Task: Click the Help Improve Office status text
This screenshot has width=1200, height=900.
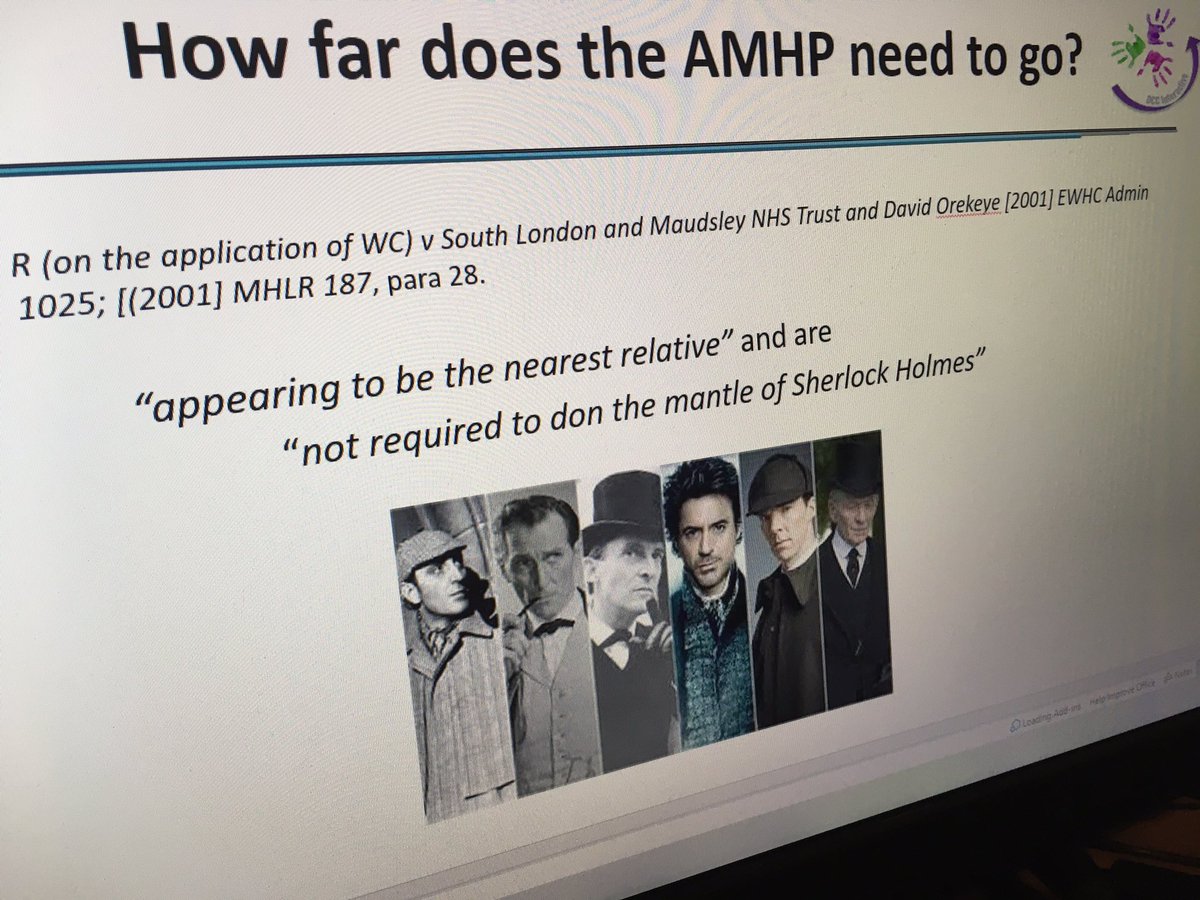Action: pyautogui.click(x=1122, y=692)
